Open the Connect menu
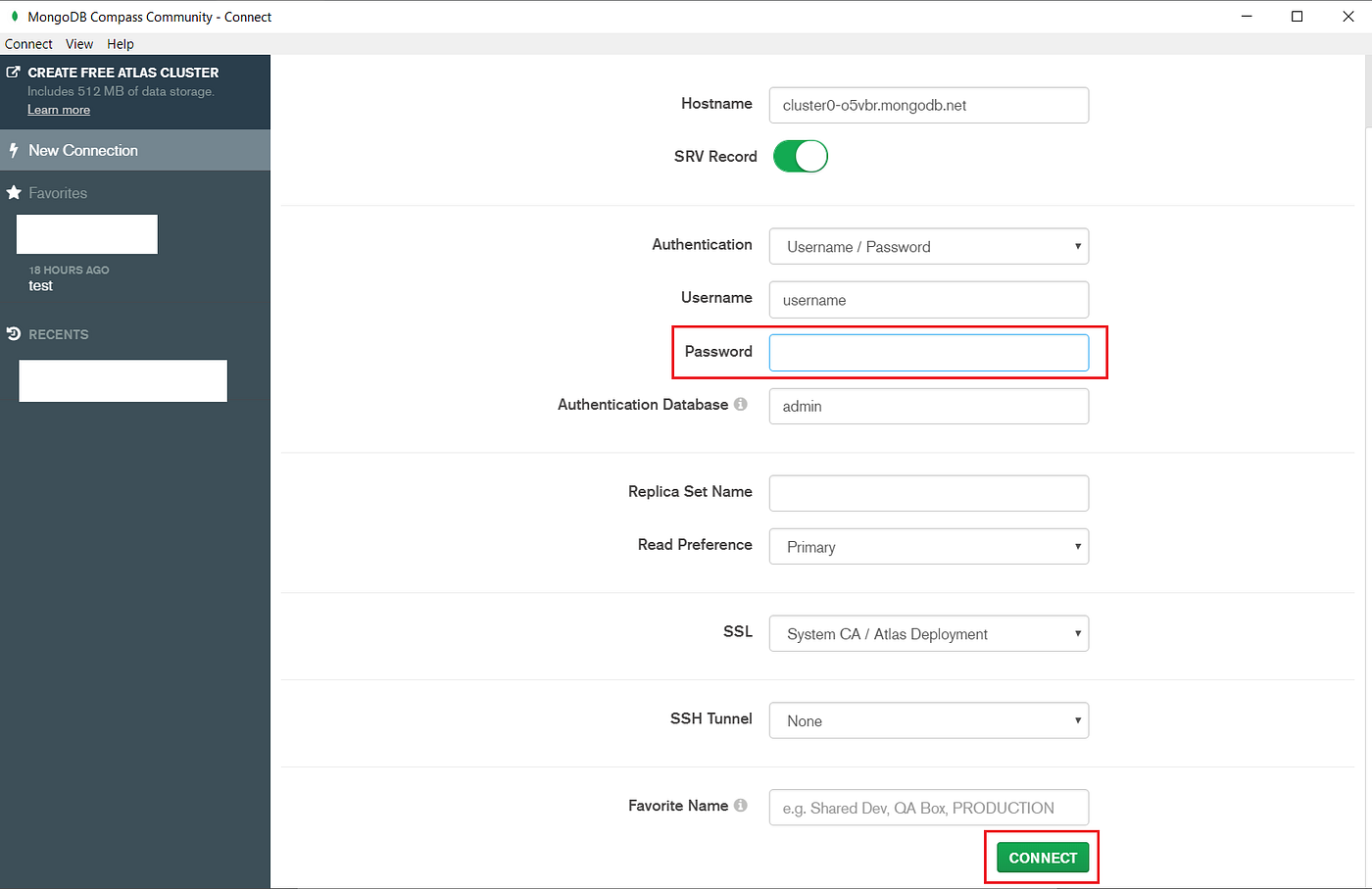The height and width of the screenshot is (889, 1372). click(x=27, y=43)
